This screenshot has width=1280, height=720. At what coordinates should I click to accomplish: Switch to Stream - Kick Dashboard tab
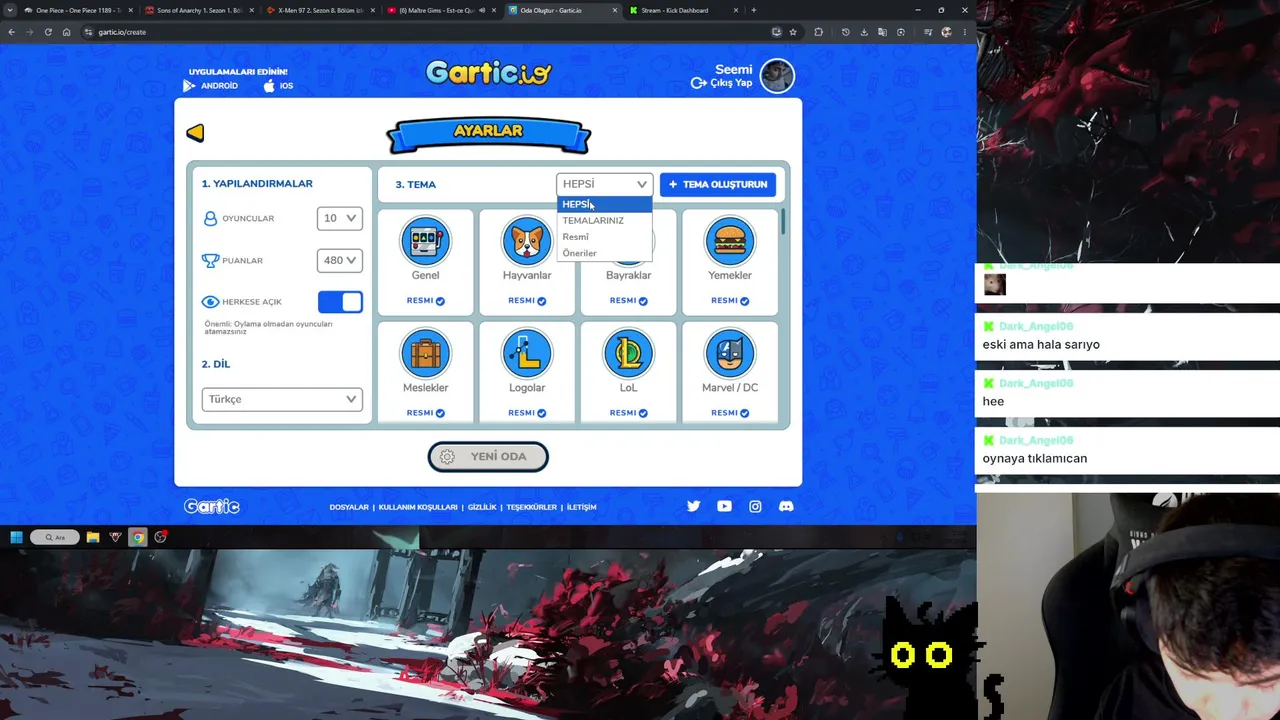[685, 10]
